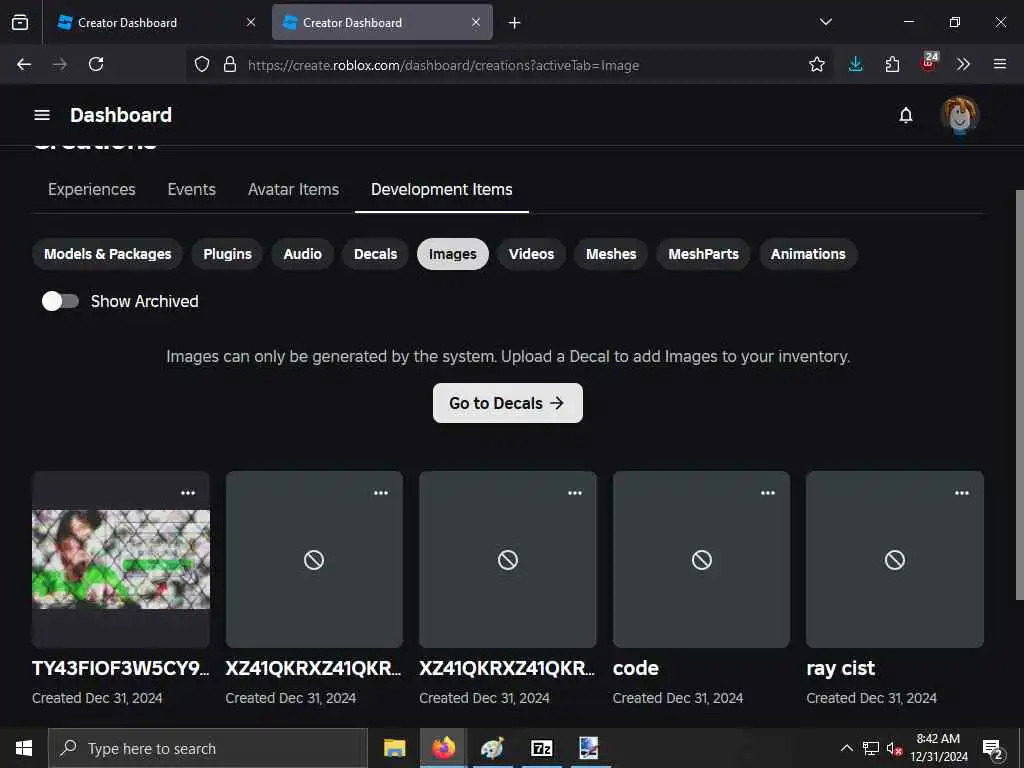Bookmark this page with the star icon
Image resolution: width=1024 pixels, height=768 pixels.
[816, 64]
